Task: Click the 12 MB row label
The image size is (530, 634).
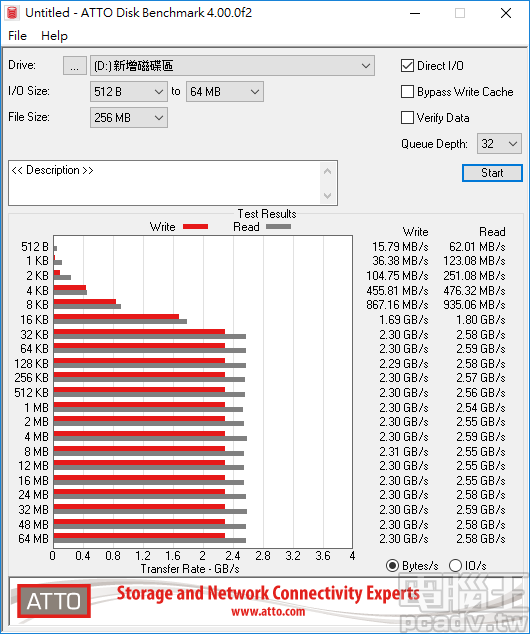Action: point(34,466)
